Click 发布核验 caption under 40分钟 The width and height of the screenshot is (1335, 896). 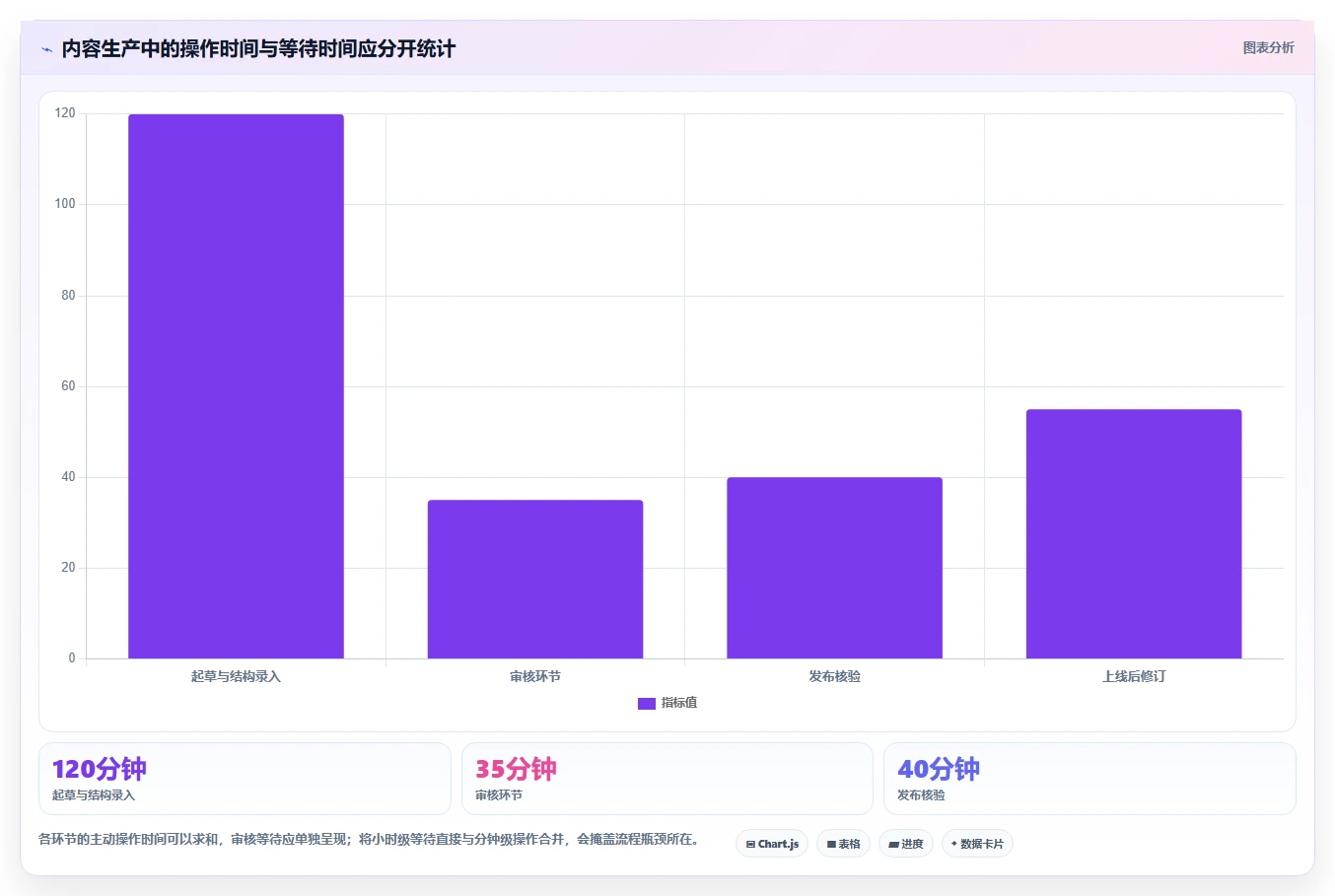click(921, 795)
